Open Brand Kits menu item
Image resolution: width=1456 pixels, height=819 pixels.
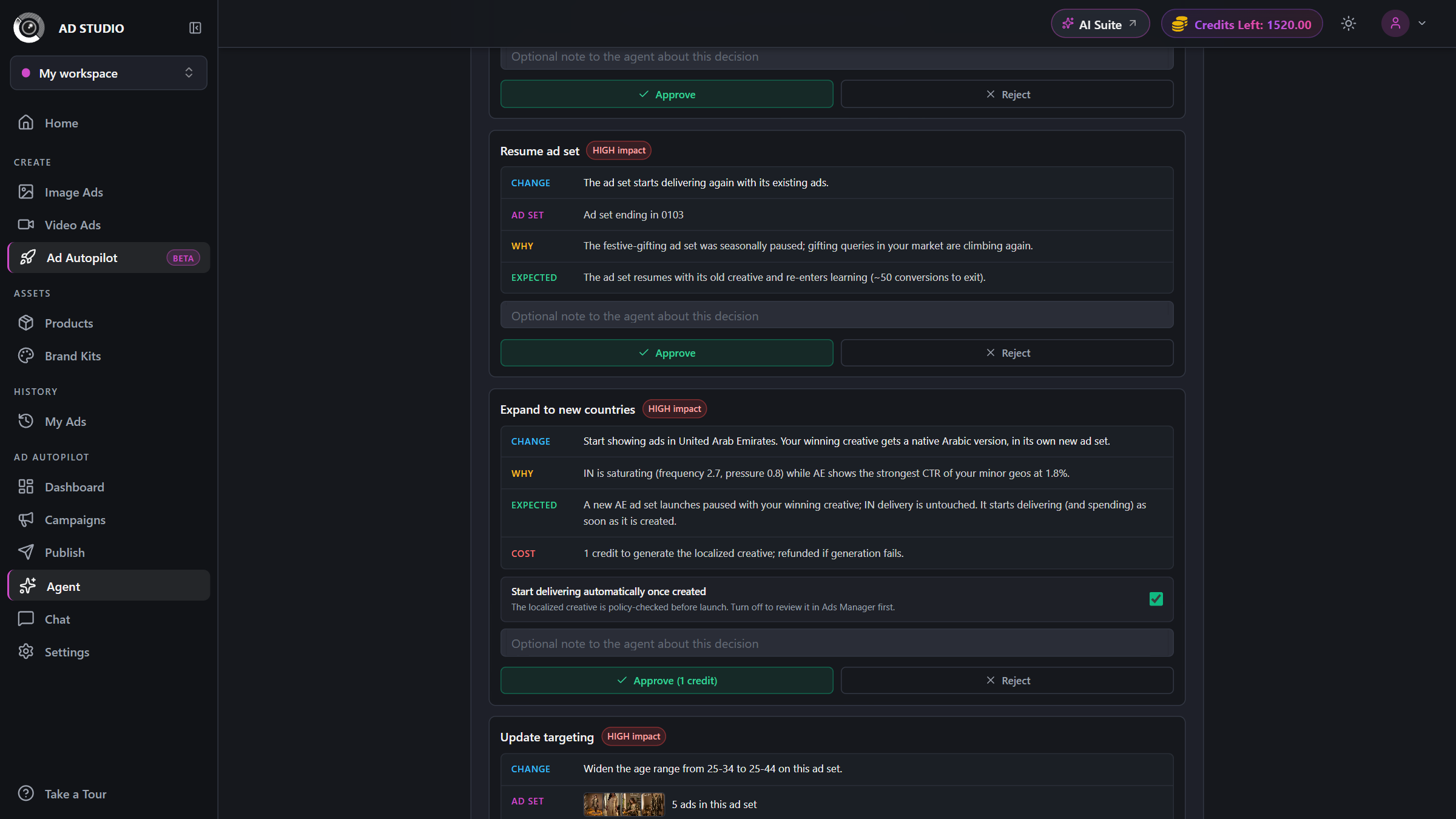click(109, 356)
